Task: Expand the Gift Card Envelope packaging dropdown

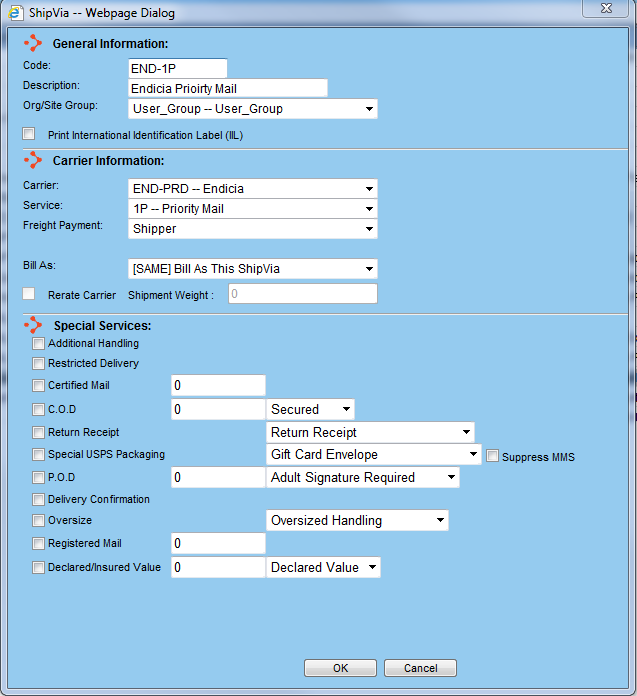Action: coord(375,455)
